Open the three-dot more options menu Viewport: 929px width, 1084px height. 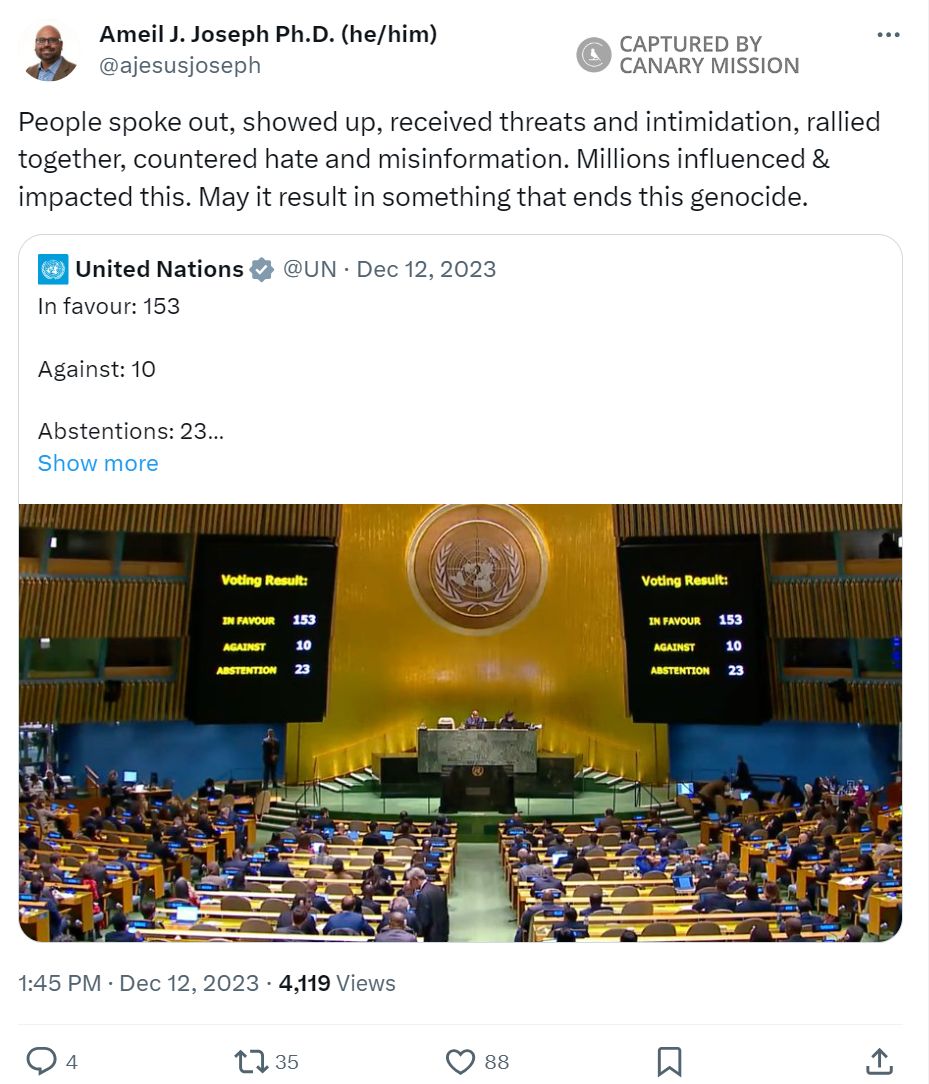click(888, 35)
